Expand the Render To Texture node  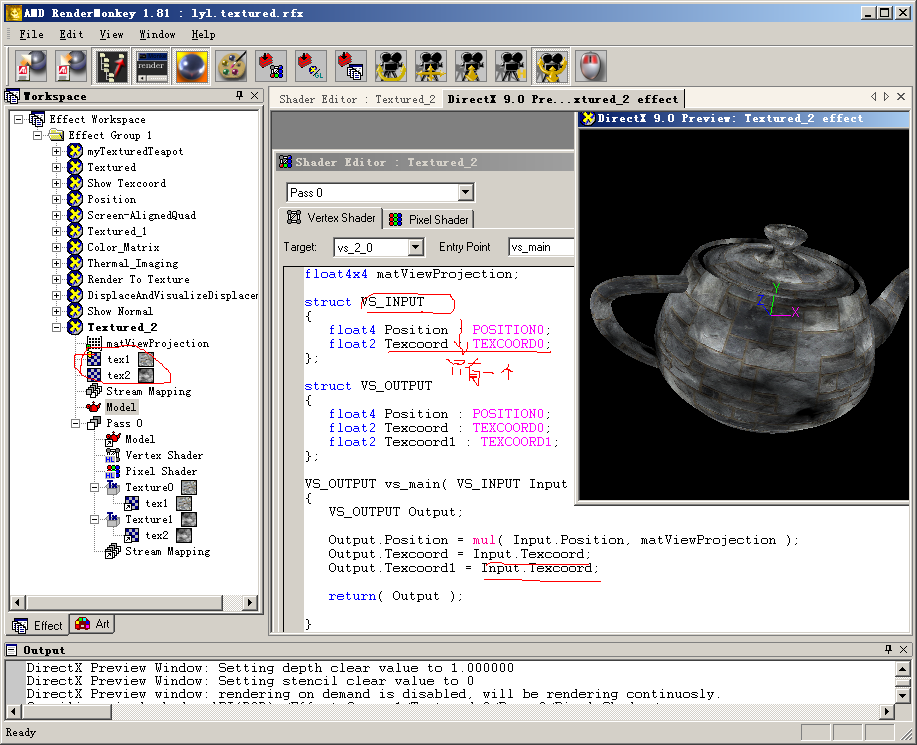pos(56,280)
